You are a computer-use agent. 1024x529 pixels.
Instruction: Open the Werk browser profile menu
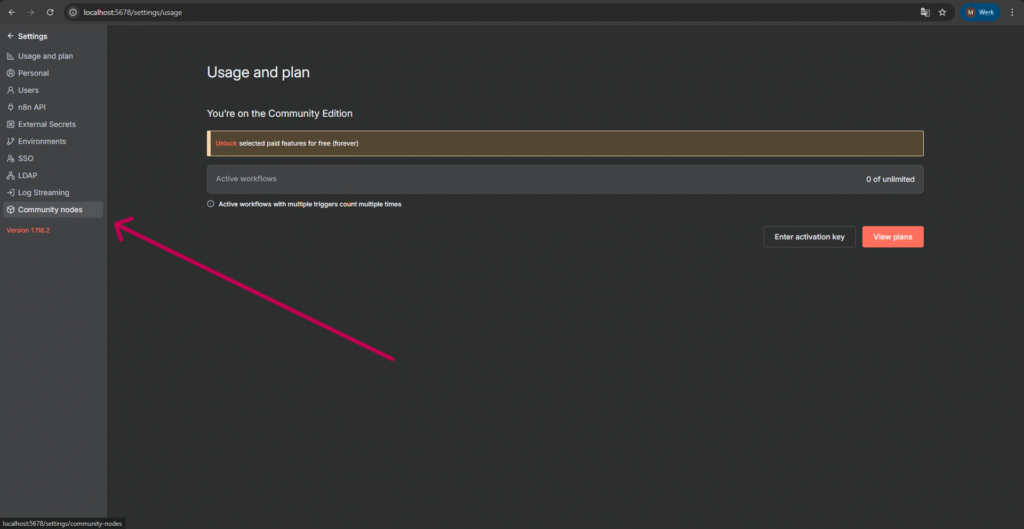(x=980, y=12)
